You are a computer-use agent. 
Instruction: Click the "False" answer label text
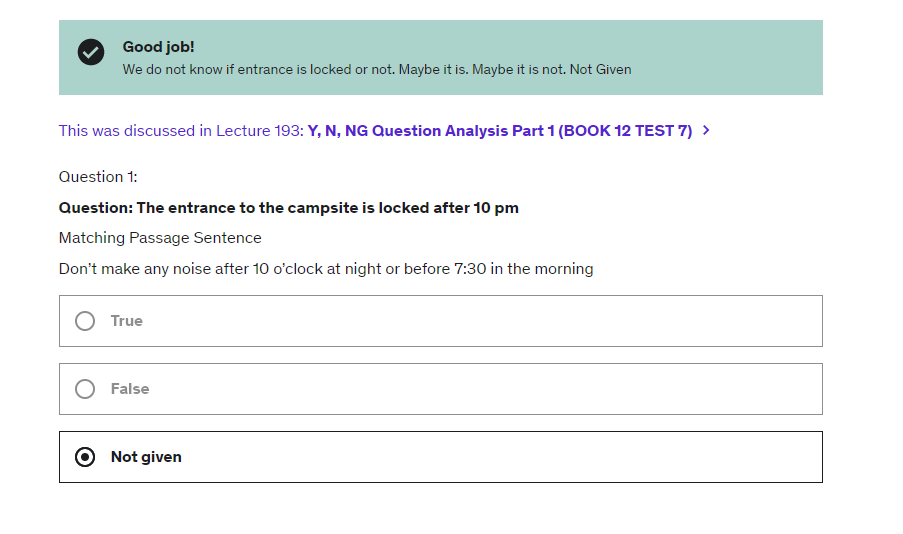[x=130, y=389]
